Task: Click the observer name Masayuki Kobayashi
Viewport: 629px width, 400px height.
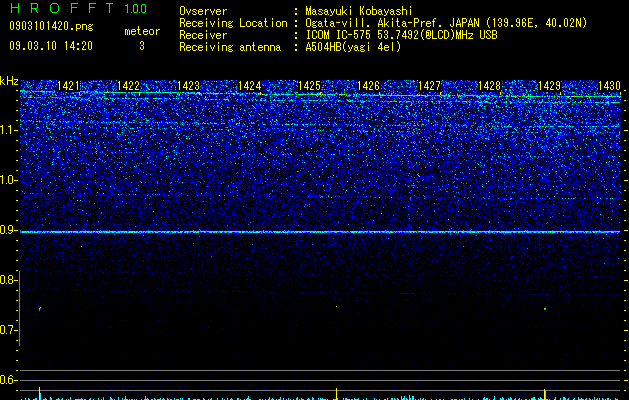Action: (x=359, y=11)
